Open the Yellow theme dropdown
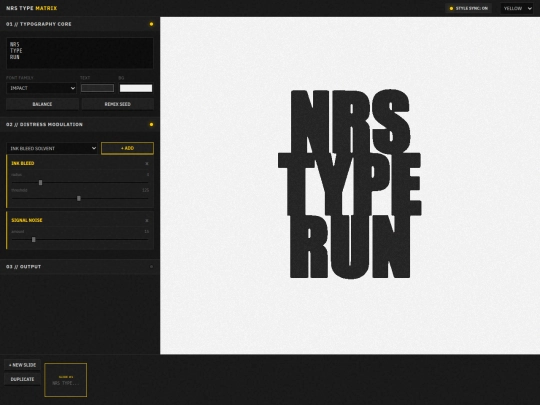The height and width of the screenshot is (405, 540). (517, 8)
